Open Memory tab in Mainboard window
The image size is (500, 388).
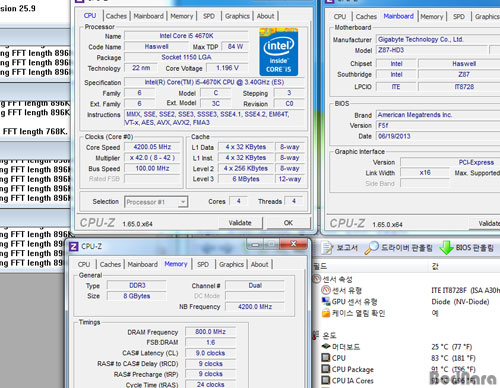[432, 16]
